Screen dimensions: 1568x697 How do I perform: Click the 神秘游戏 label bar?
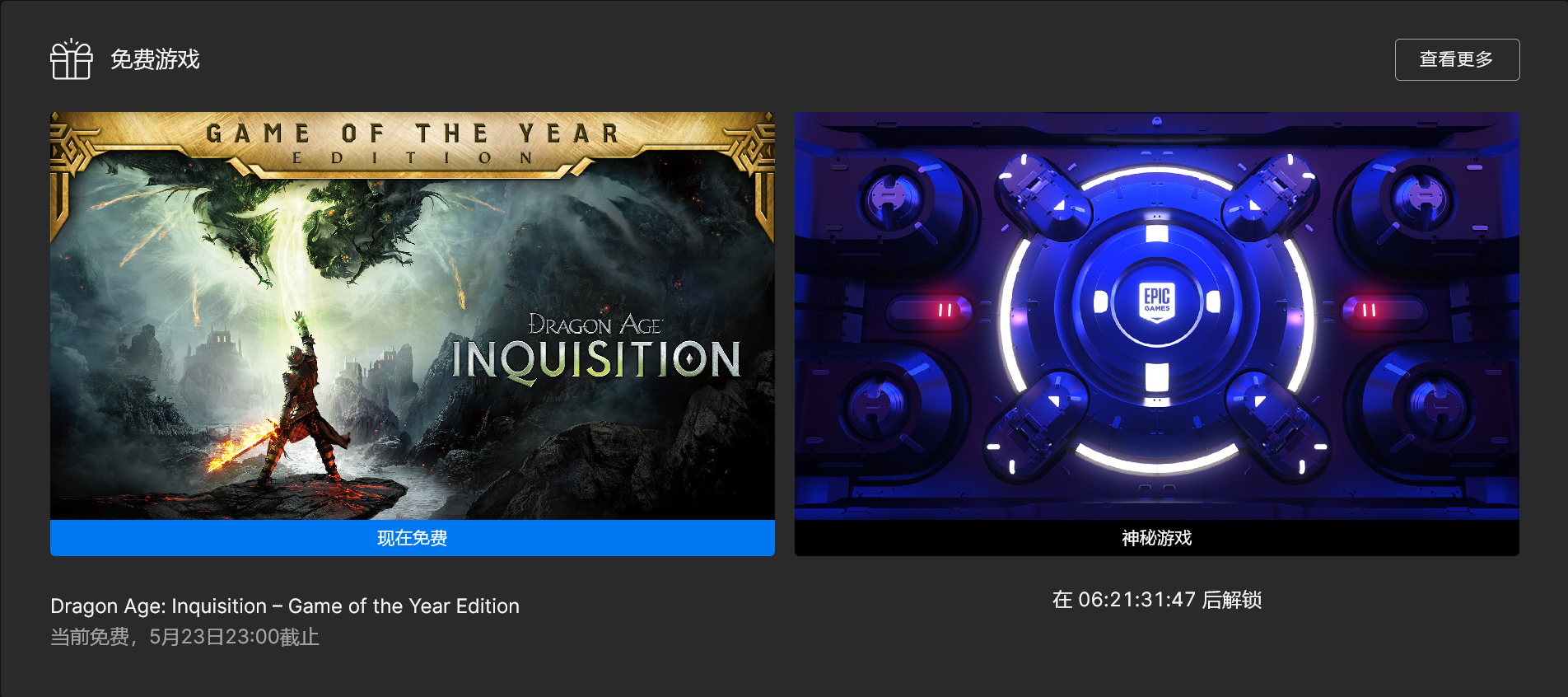1157,538
